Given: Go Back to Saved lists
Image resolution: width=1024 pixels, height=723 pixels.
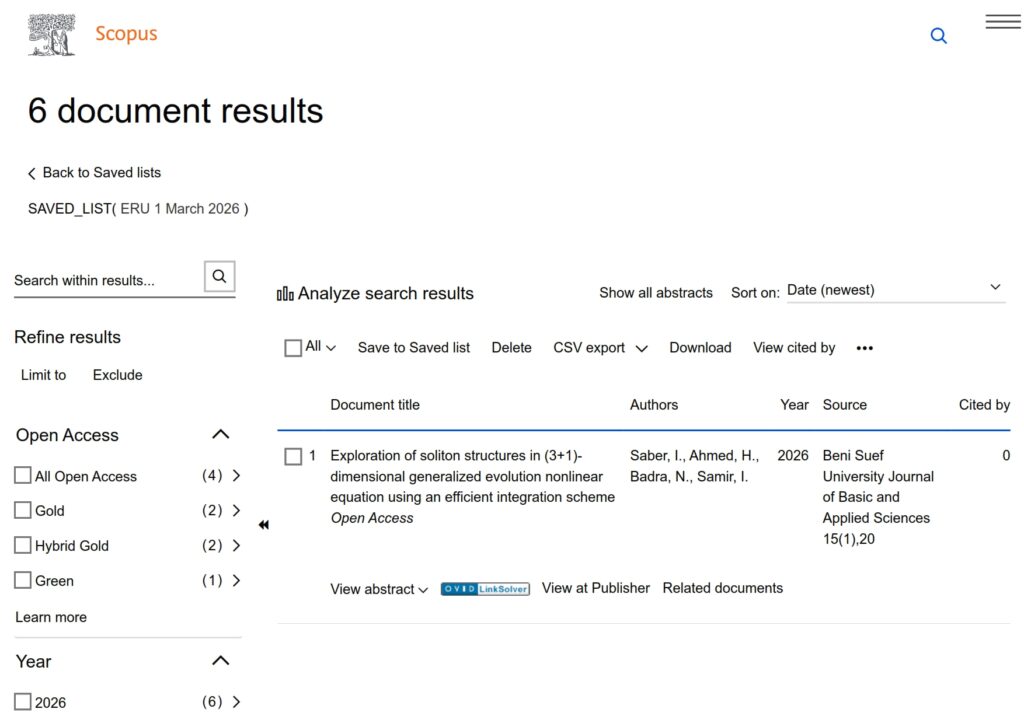Looking at the screenshot, I should pos(95,173).
